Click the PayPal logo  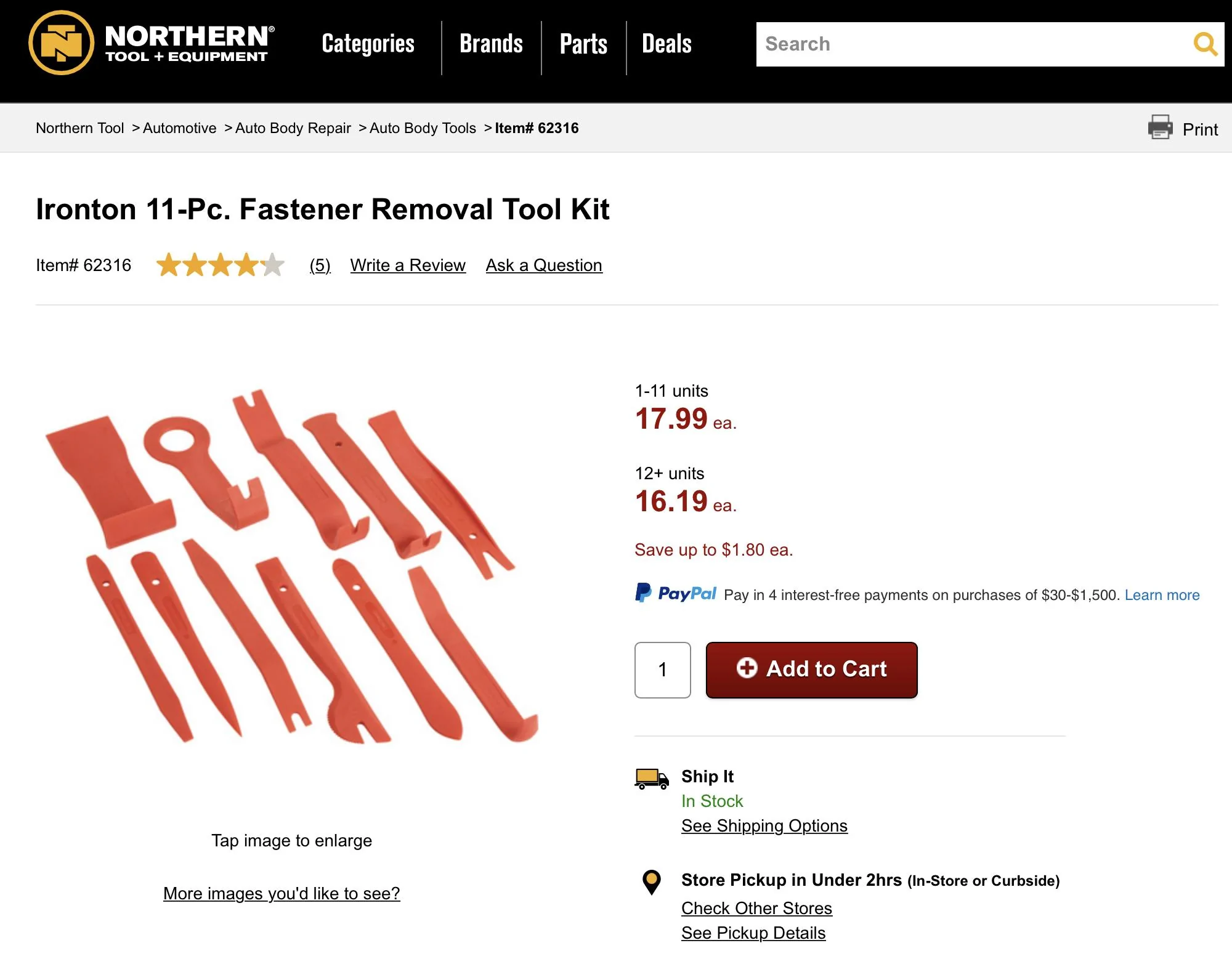point(676,593)
